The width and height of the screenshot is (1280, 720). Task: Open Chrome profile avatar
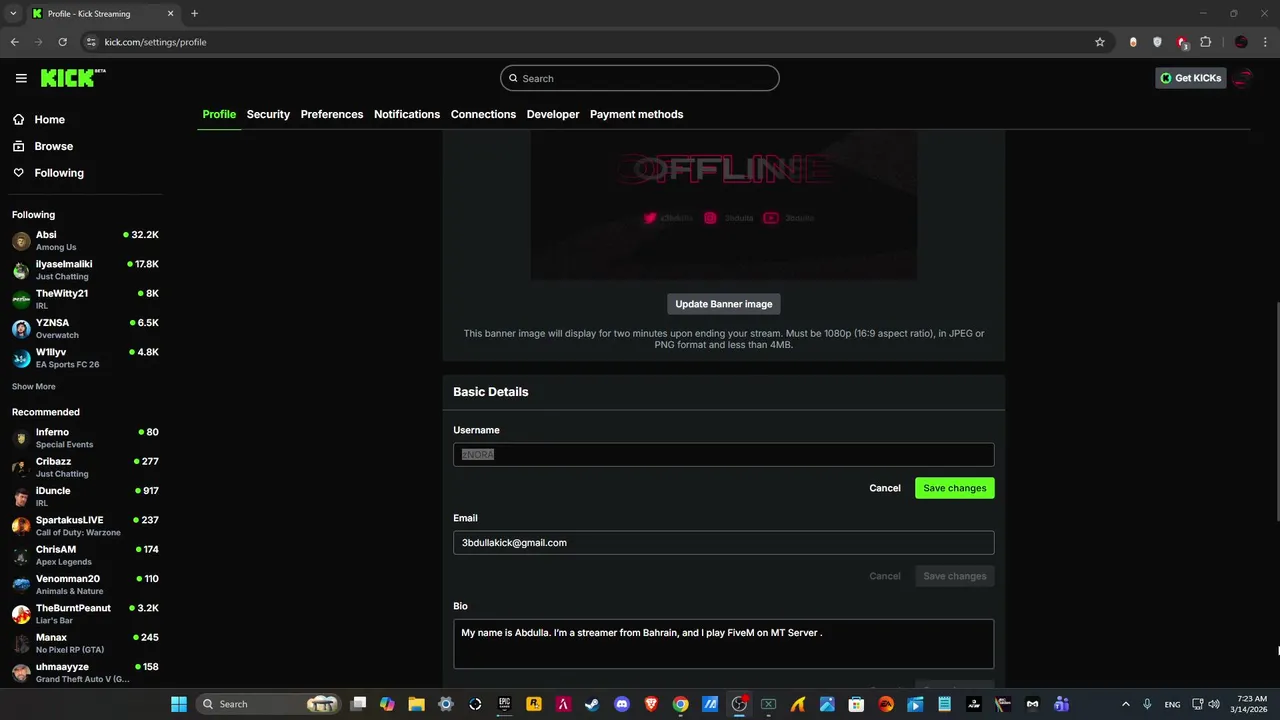click(x=1241, y=42)
